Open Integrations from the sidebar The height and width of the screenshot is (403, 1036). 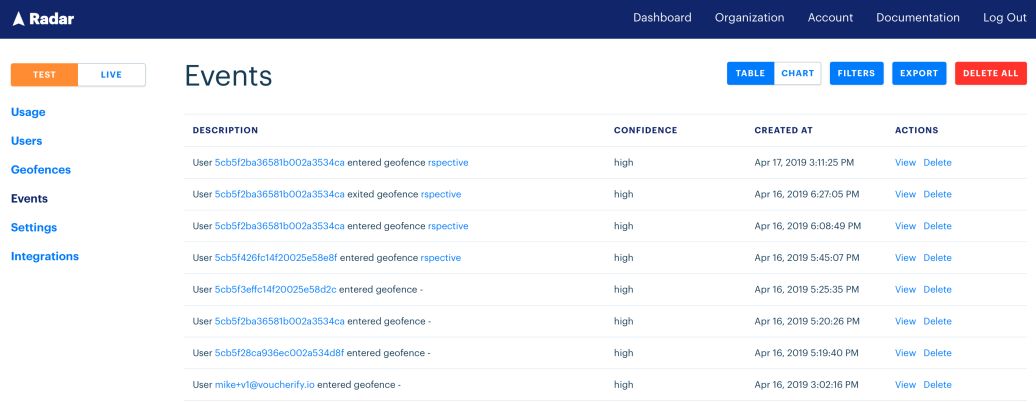click(x=45, y=257)
